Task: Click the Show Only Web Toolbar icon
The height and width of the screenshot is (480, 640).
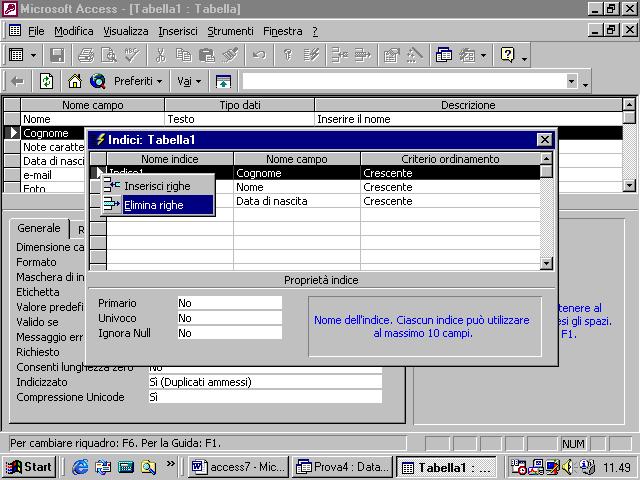Action: (223, 81)
